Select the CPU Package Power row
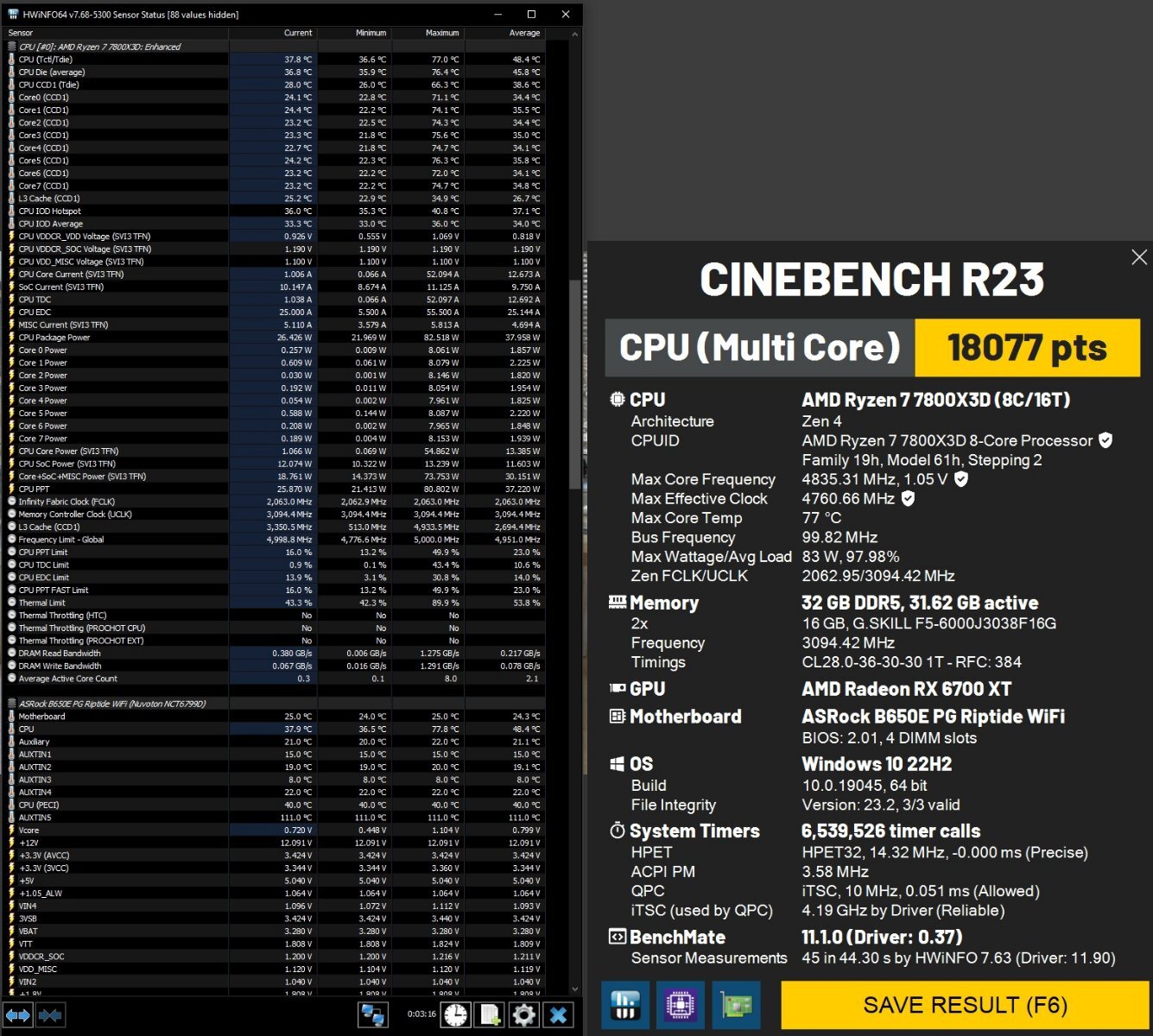The height and width of the screenshot is (1036, 1153). 275,338
